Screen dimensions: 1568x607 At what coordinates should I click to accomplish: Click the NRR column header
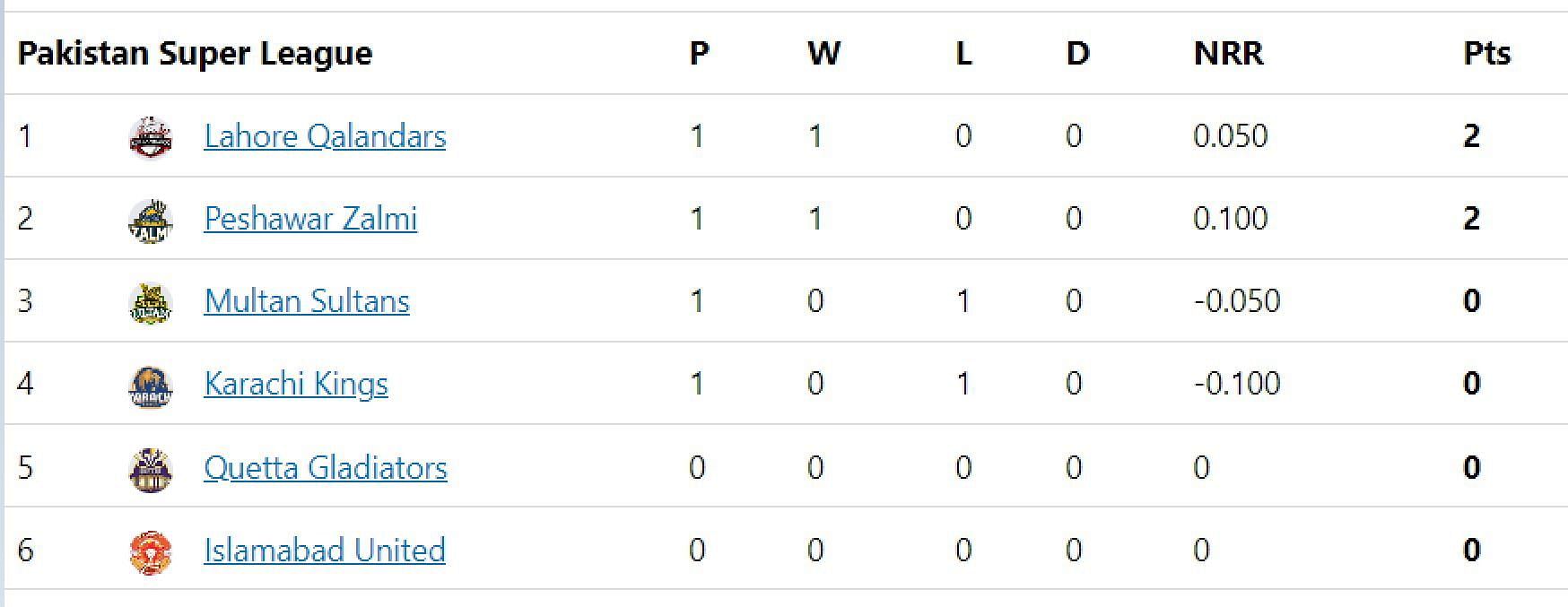1229,54
